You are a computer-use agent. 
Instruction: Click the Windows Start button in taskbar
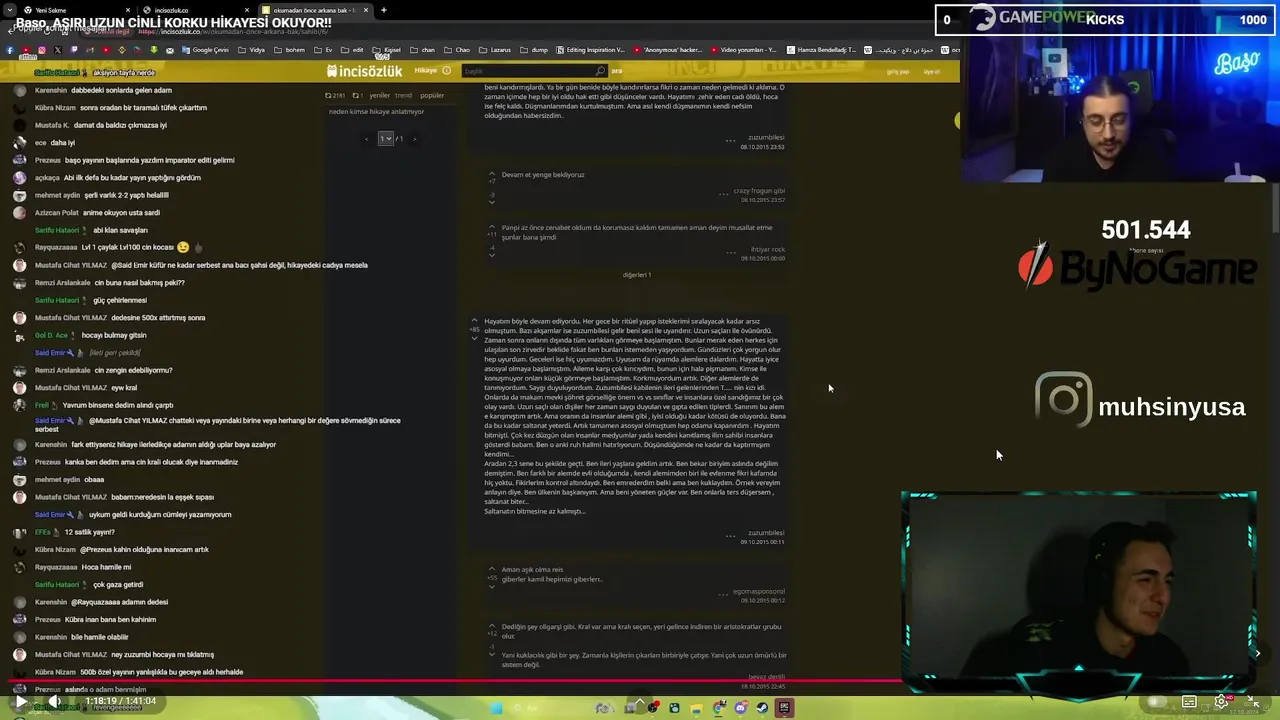click(x=497, y=708)
